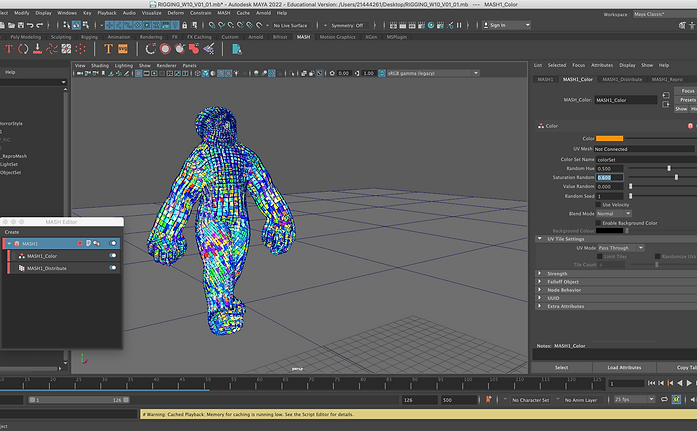Viewport: 697px width, 431px height.
Task: Check the Limit Tiles checkbox
Action: point(599,257)
